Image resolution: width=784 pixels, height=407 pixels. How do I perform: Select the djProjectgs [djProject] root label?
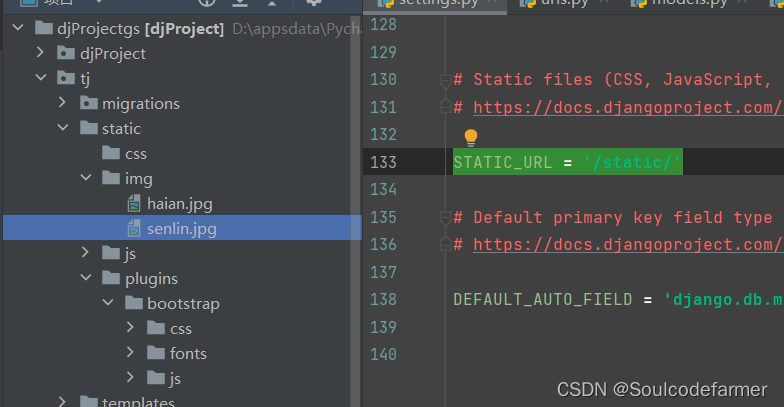click(x=140, y=29)
